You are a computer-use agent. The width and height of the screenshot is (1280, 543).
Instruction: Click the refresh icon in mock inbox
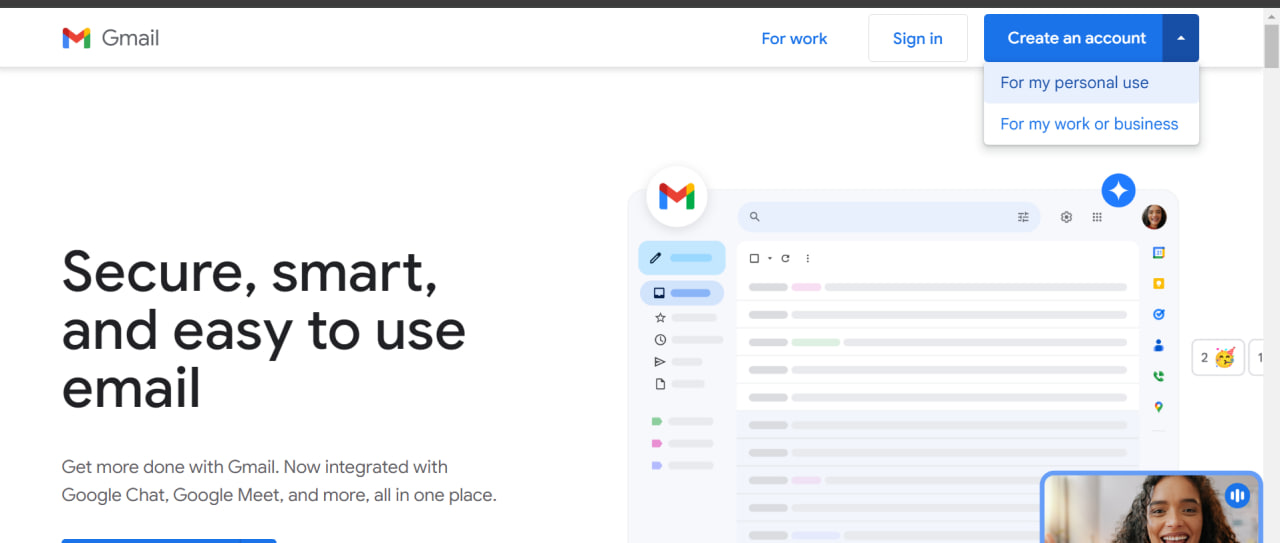(785, 258)
